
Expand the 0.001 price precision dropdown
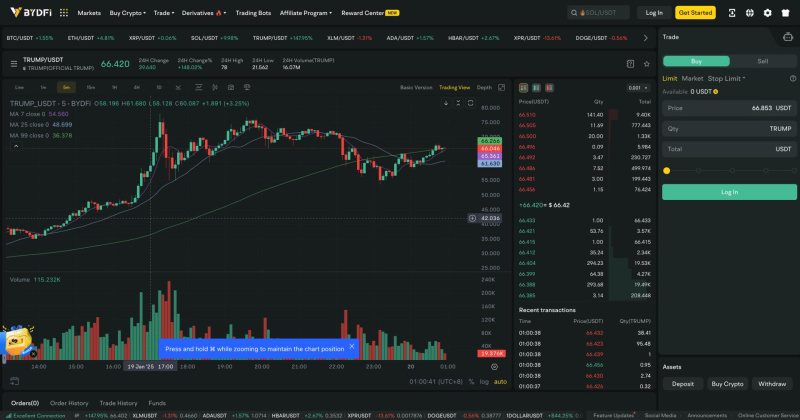click(x=637, y=88)
